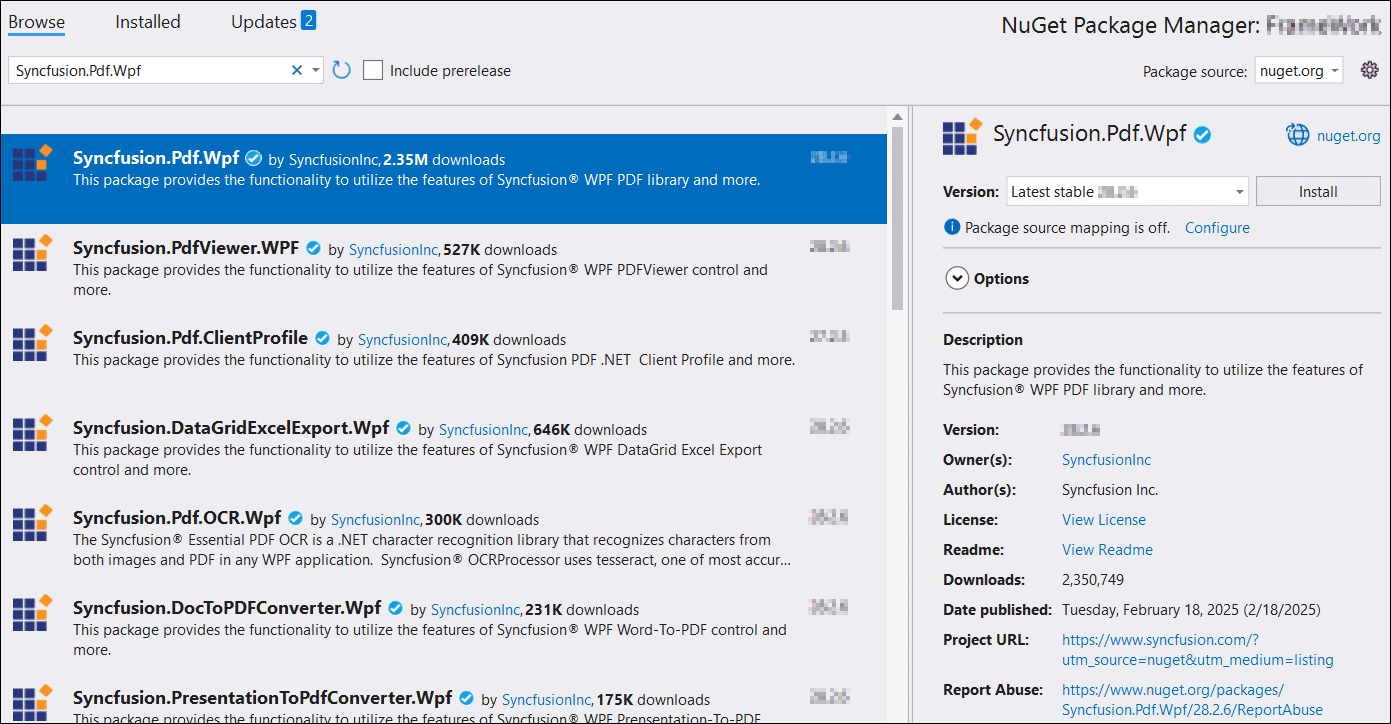Viewport: 1391px width, 724px height.
Task: Click SyncfusionInc owner link in details
Action: pyautogui.click(x=1106, y=460)
